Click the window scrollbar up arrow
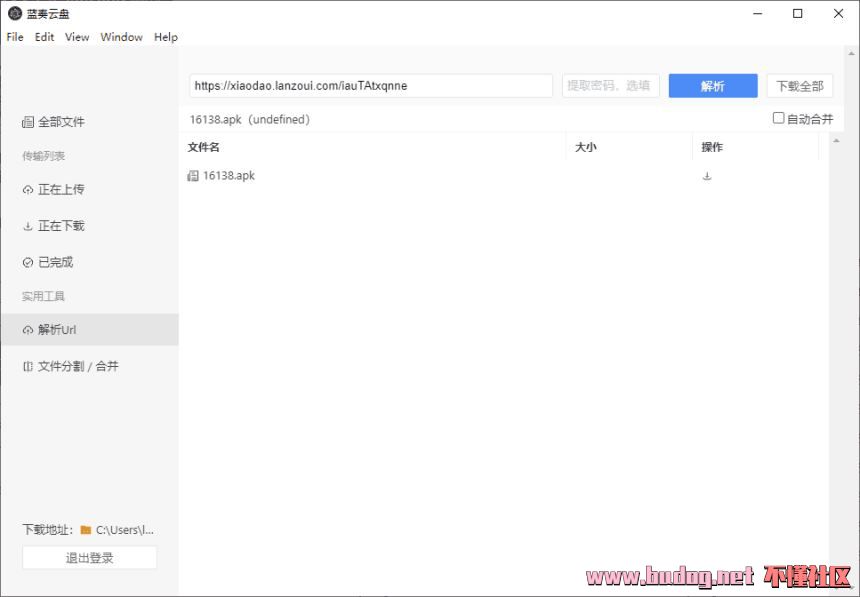The height and width of the screenshot is (597, 860). 852,54
